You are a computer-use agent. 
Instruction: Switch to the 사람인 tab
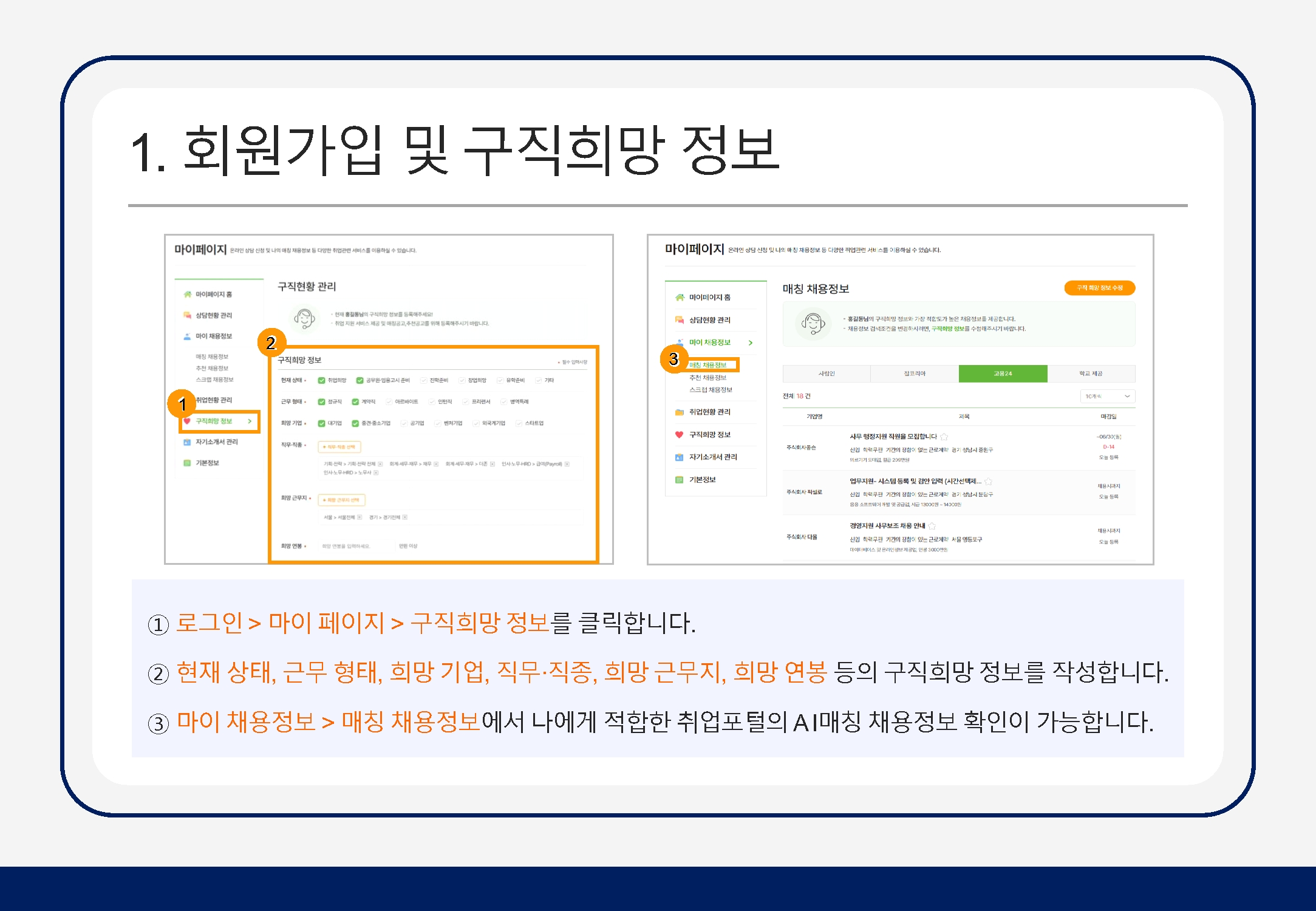tap(826, 374)
